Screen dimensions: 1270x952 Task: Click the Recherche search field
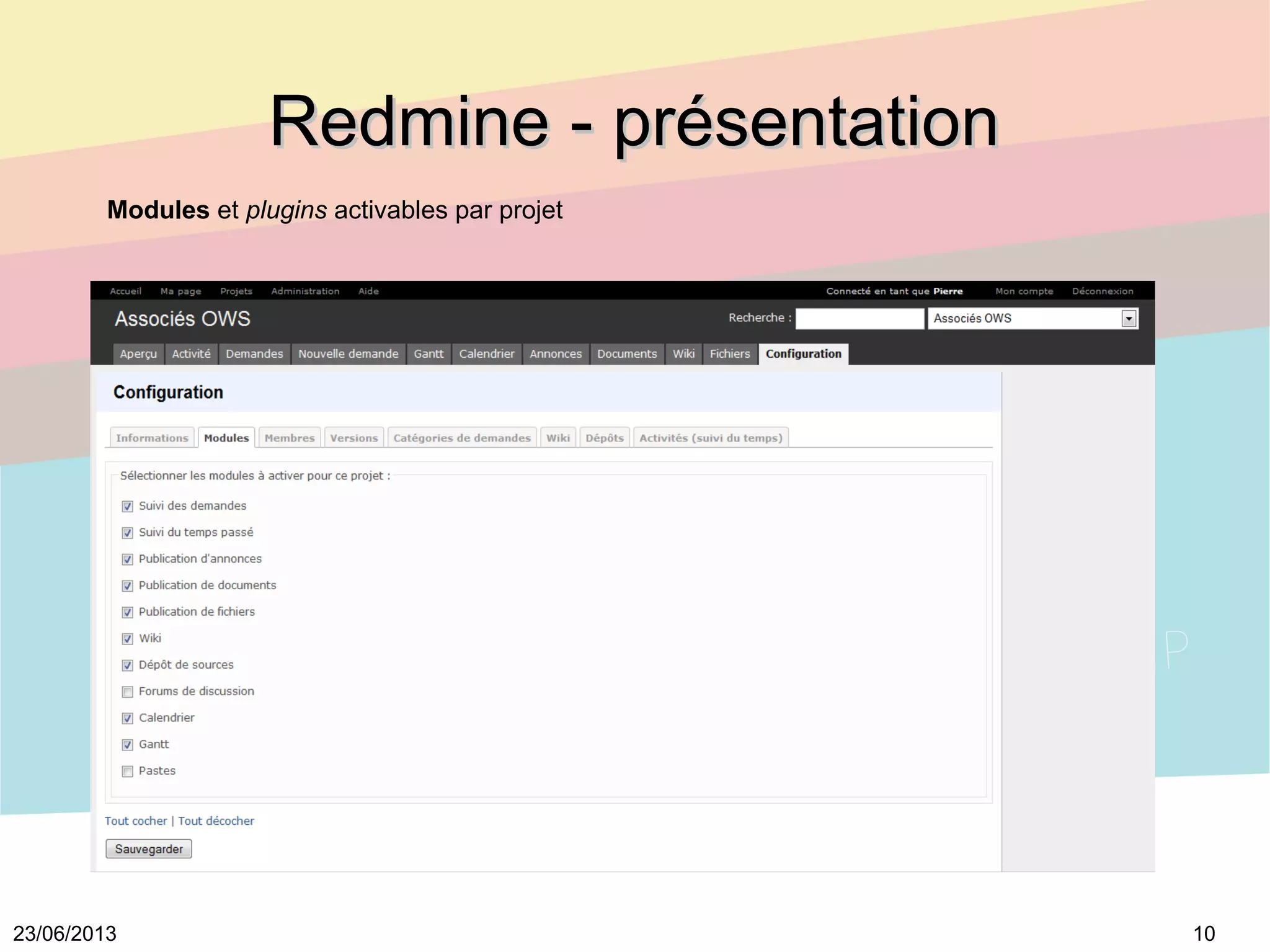(859, 319)
